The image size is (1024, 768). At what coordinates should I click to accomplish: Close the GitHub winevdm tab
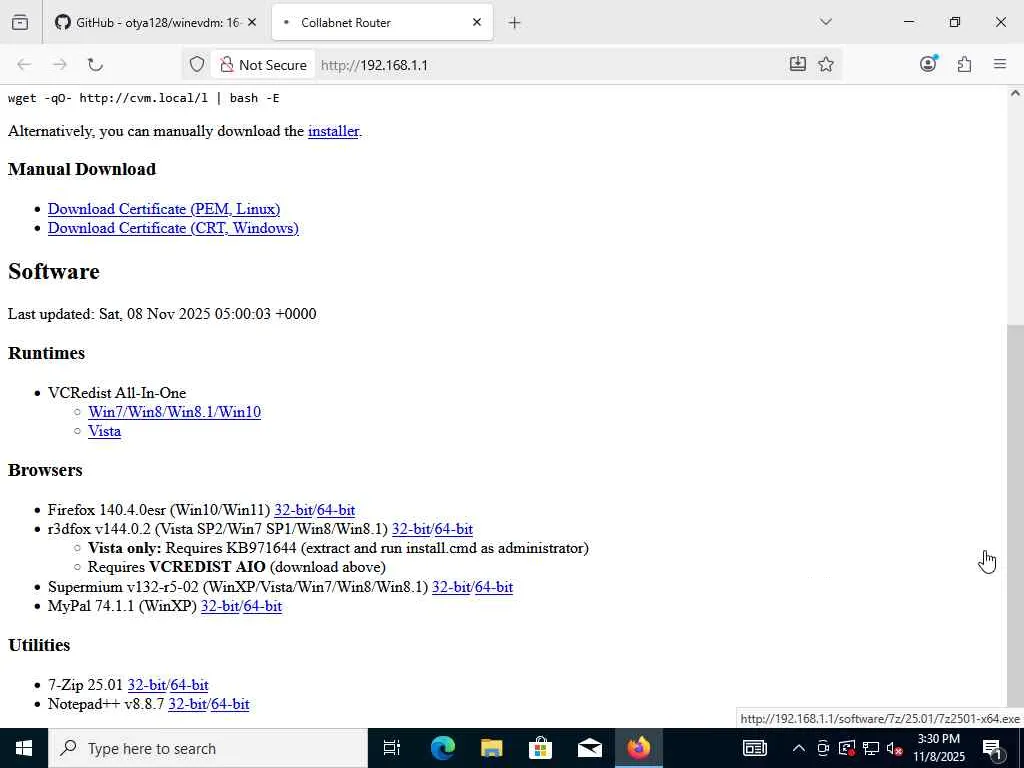click(x=252, y=23)
